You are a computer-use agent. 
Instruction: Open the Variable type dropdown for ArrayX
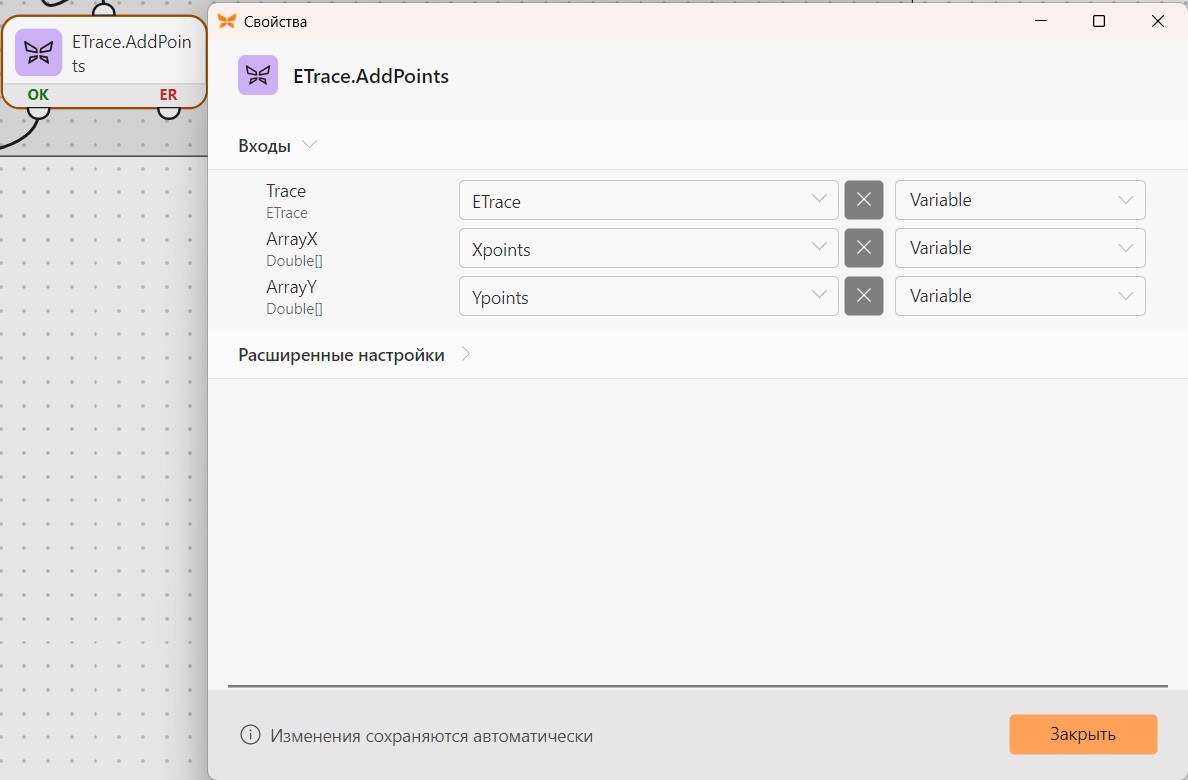[1020, 248]
